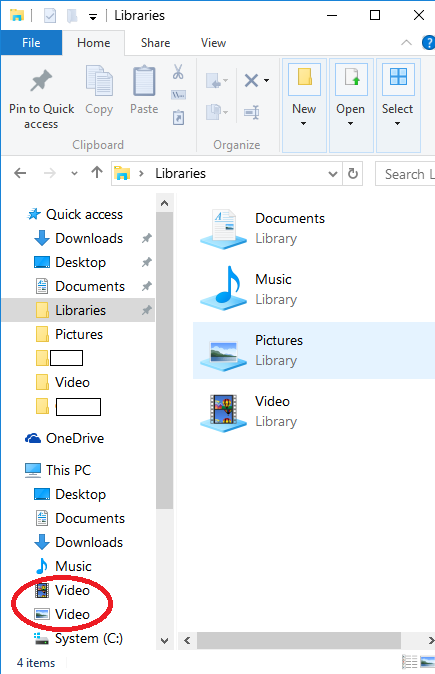Image resolution: width=435 pixels, height=674 pixels.
Task: Open the File menu tab
Action: pos(31,43)
